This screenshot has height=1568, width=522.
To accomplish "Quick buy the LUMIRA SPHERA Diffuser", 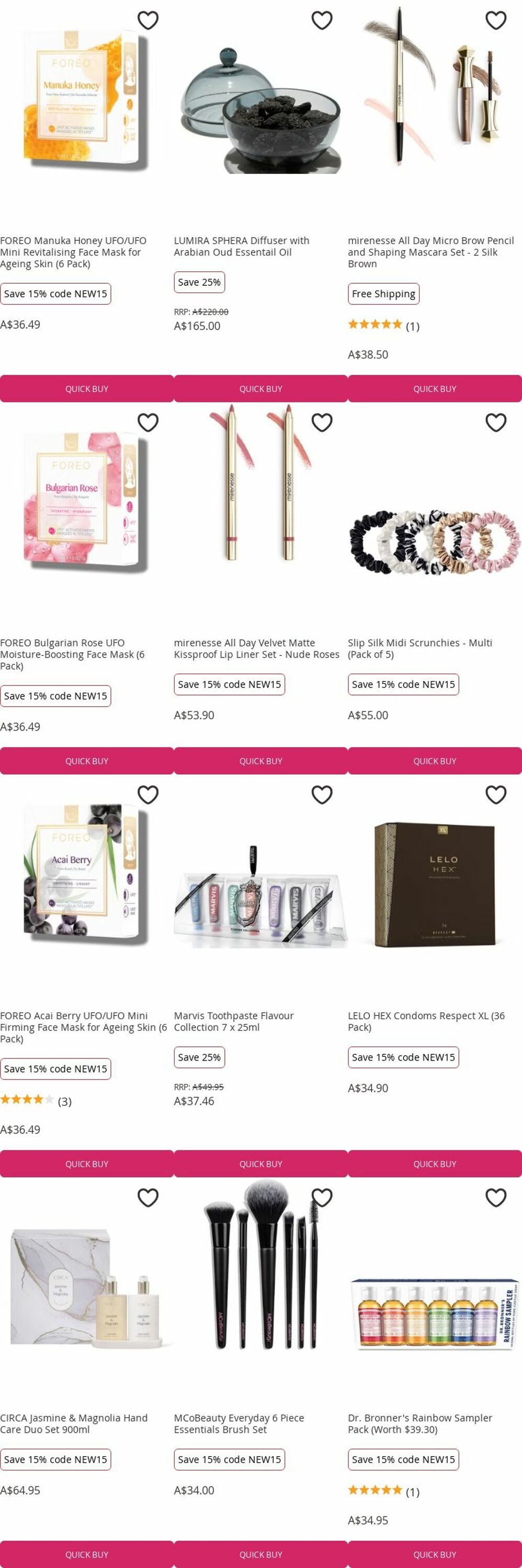I will [260, 389].
